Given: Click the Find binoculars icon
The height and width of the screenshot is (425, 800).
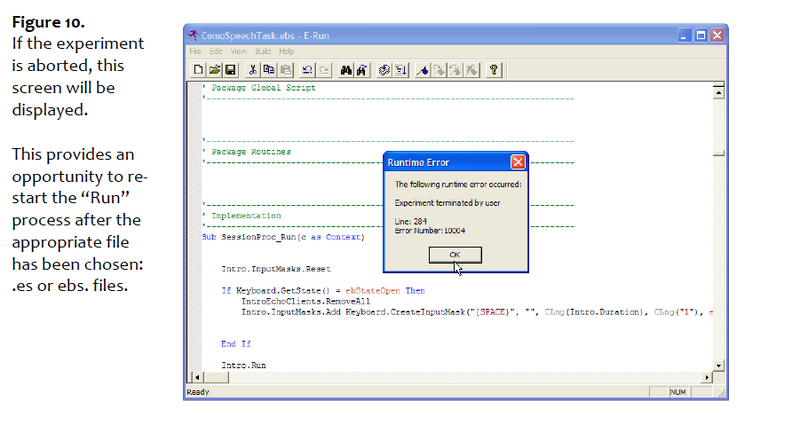Looking at the screenshot, I should [x=345, y=70].
